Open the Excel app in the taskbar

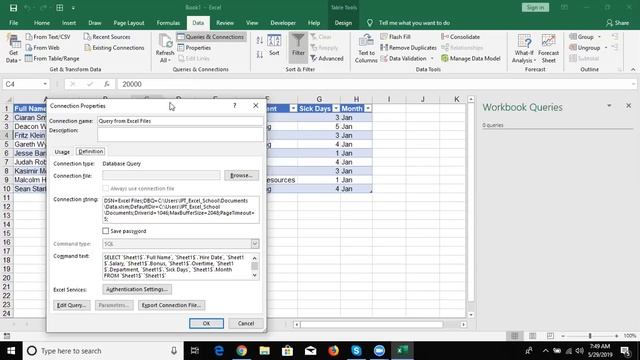coord(402,351)
